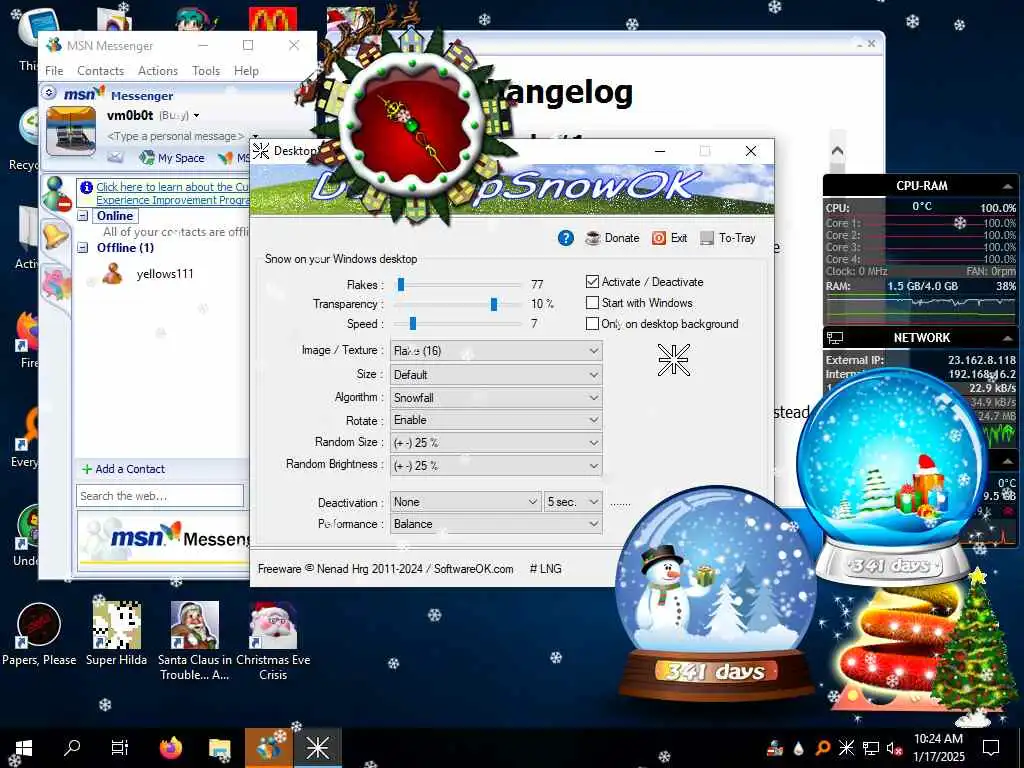
Task: Open the My Space link in Messenger
Action: [172, 157]
